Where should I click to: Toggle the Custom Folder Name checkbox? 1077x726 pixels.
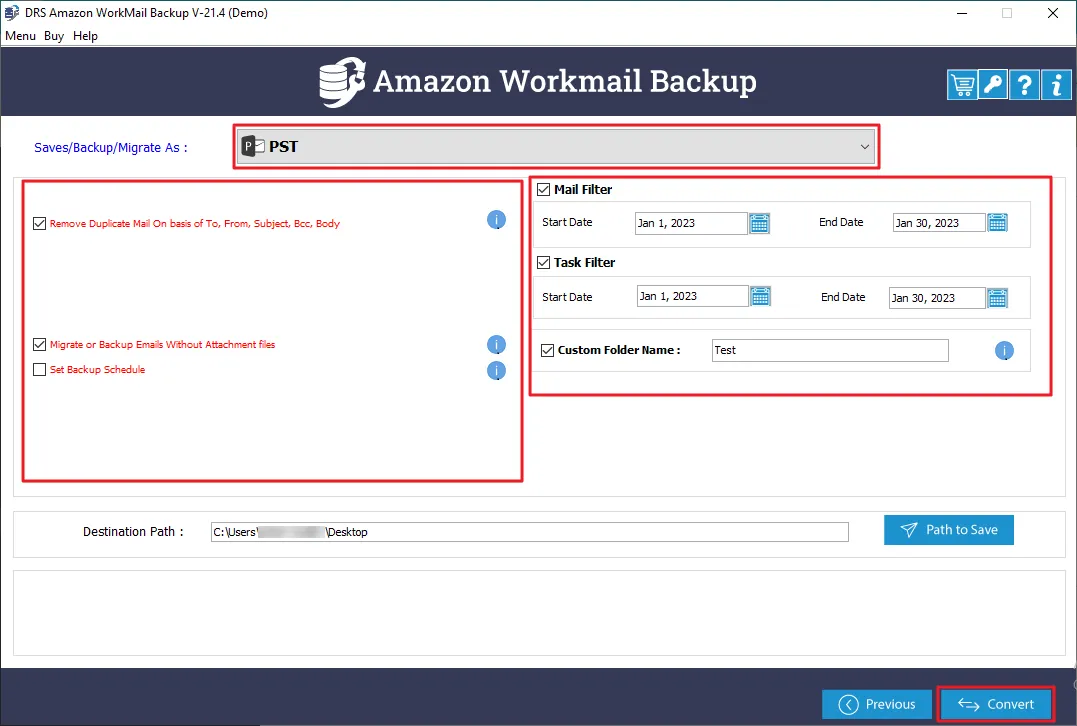tap(547, 350)
